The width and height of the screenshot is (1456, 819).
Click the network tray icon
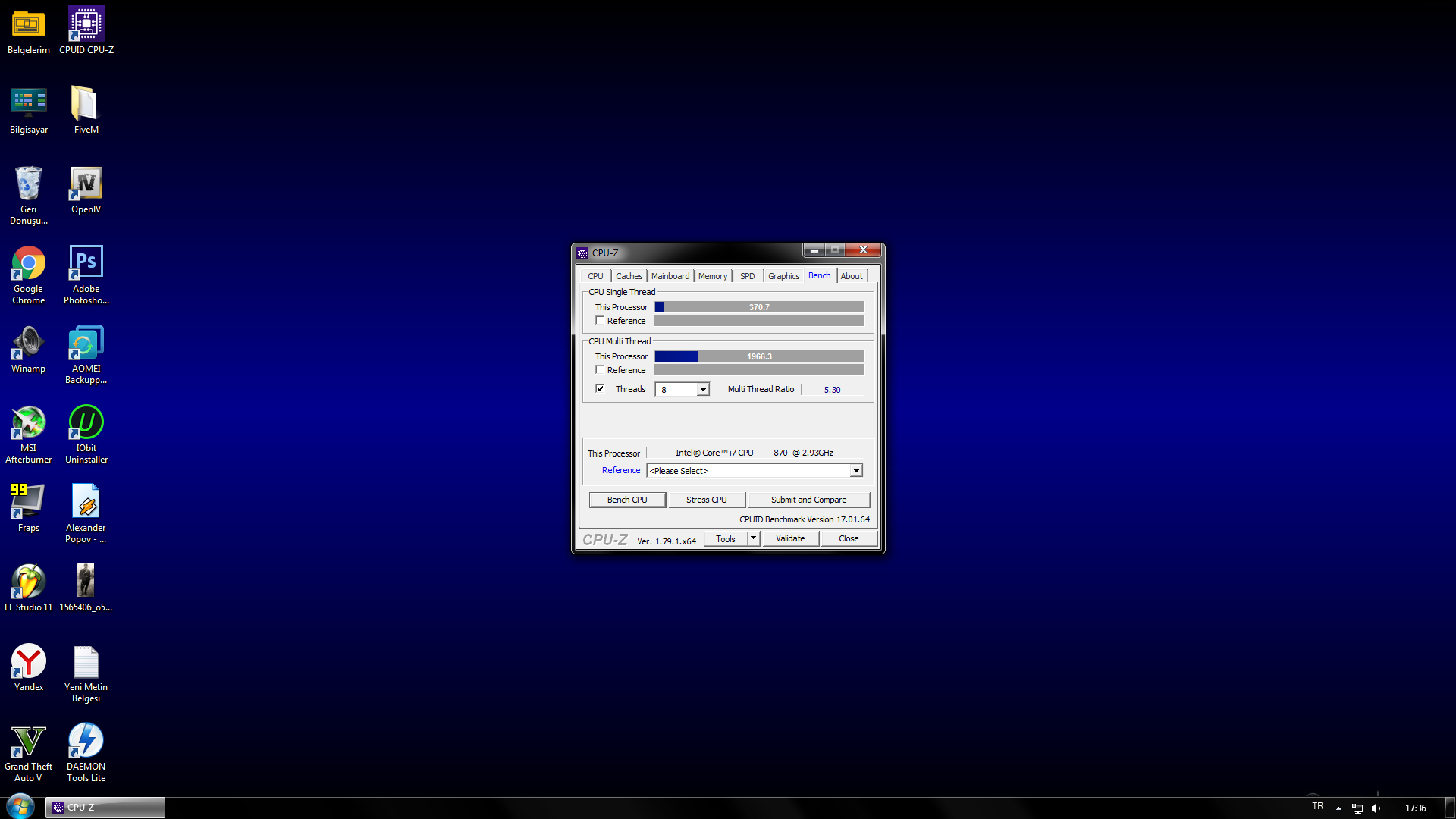(1357, 808)
